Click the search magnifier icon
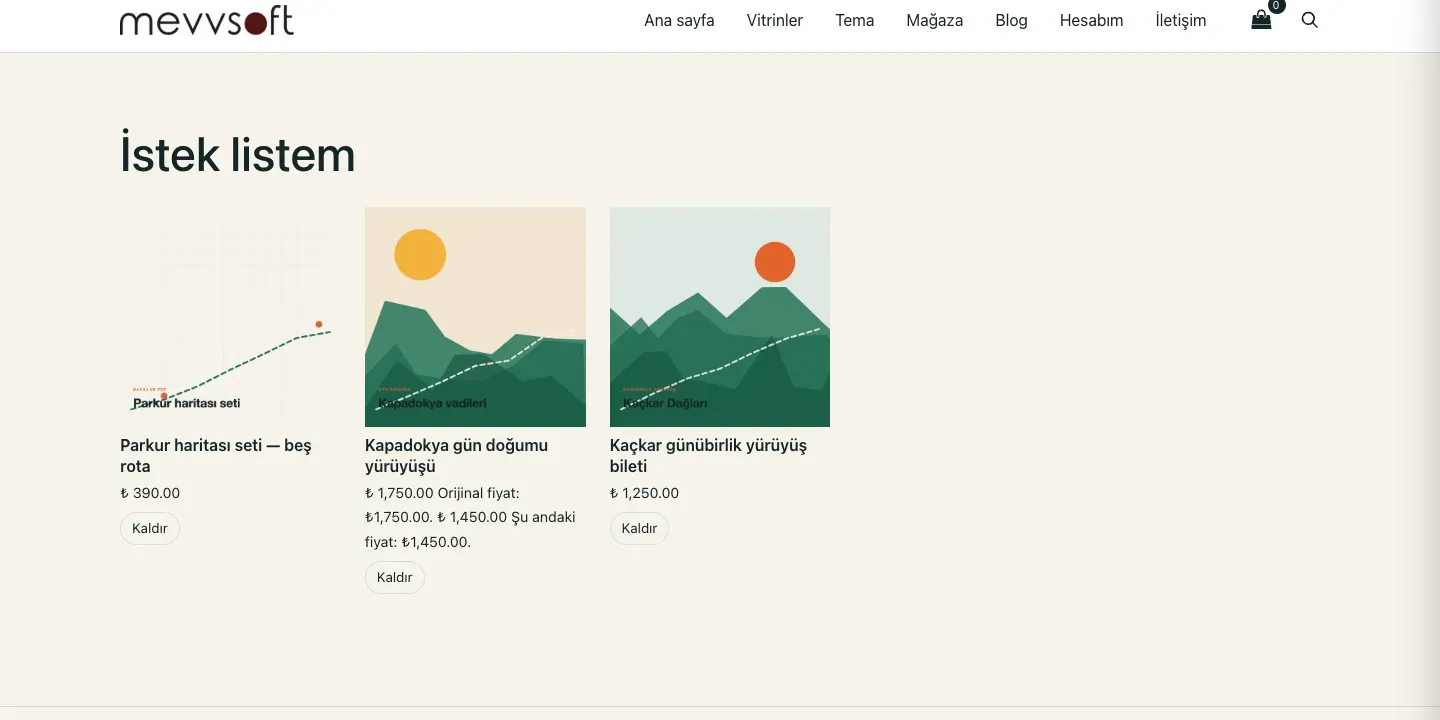 point(1310,20)
